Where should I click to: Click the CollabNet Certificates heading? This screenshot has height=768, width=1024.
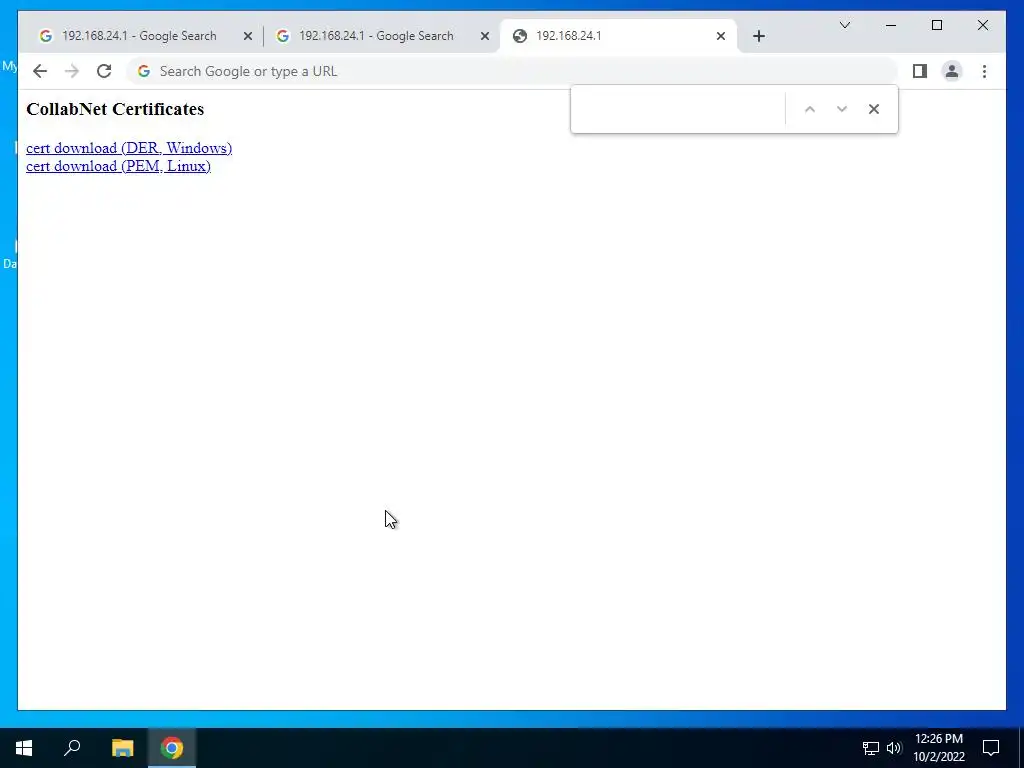tap(115, 109)
